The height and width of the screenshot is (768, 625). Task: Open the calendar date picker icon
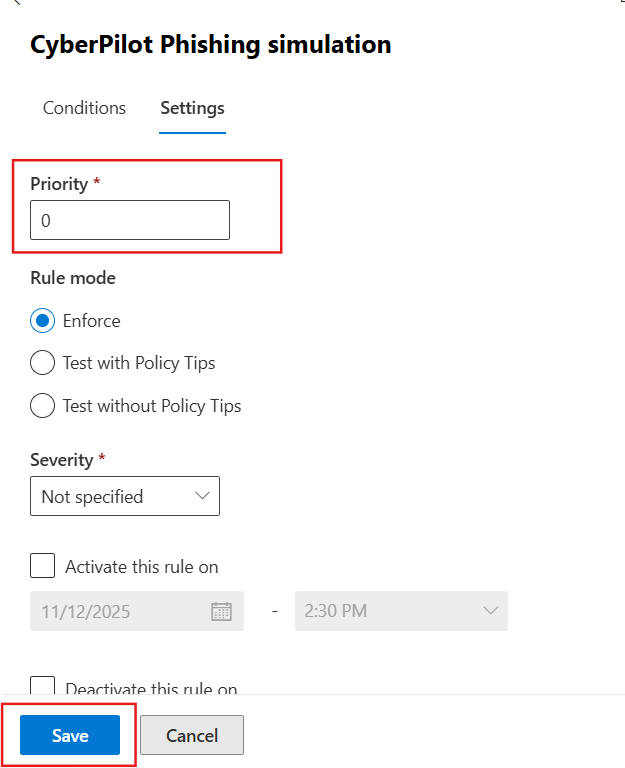(221, 611)
